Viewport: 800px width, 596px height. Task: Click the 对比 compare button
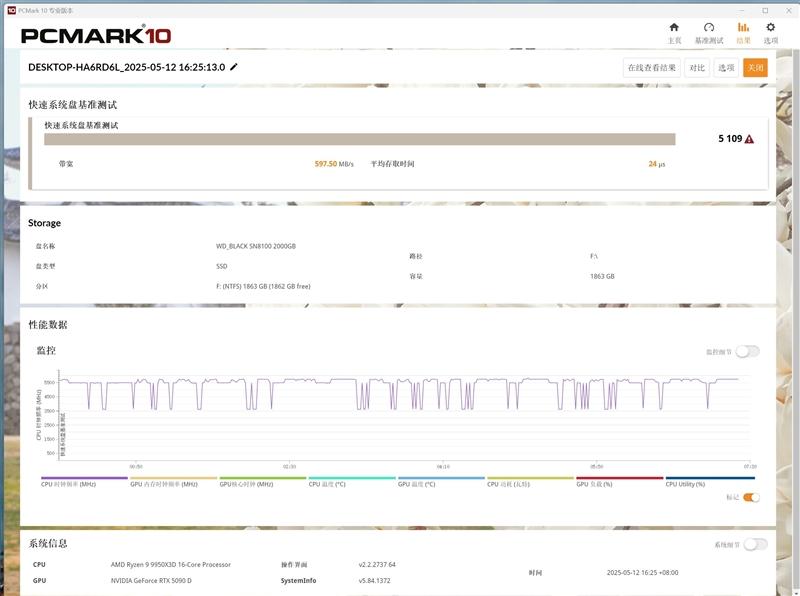pyautogui.click(x=697, y=68)
